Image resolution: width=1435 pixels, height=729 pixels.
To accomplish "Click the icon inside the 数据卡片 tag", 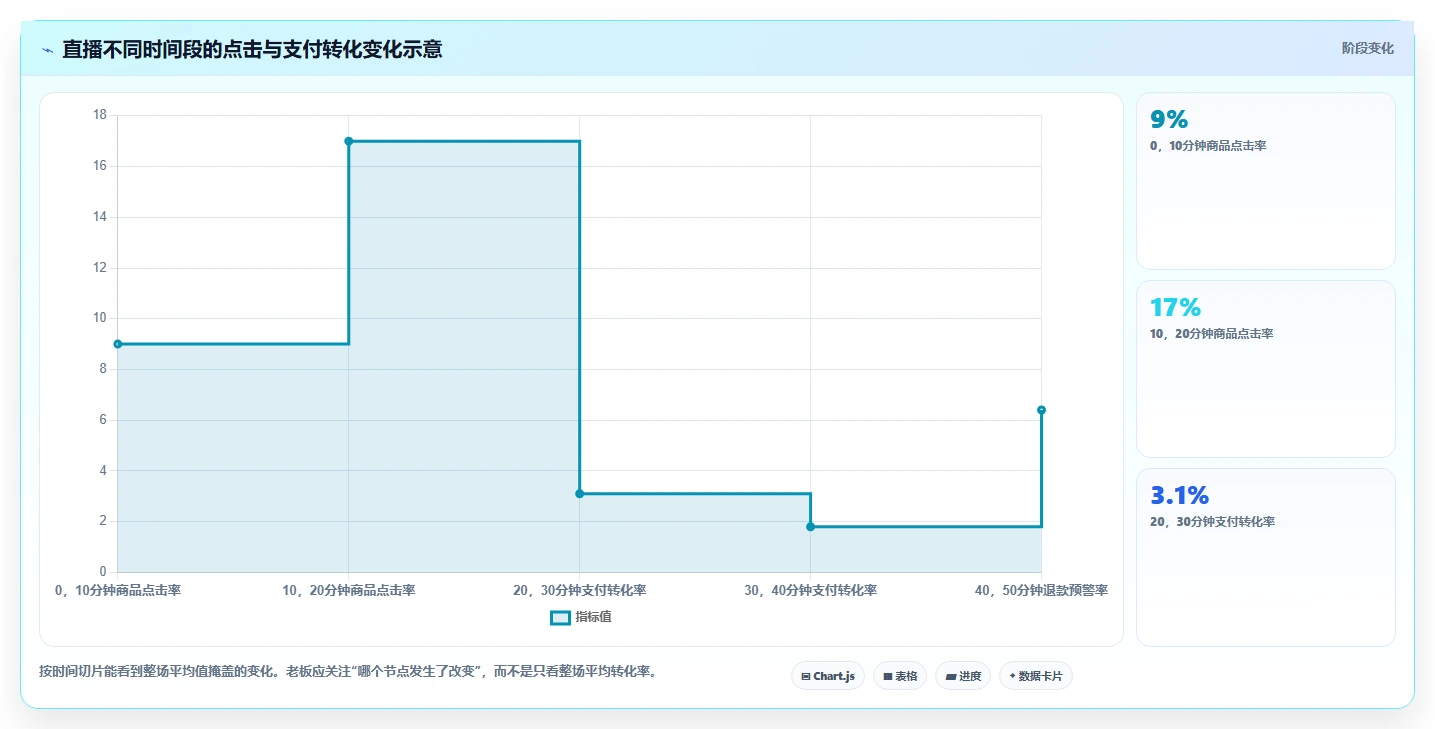I will 1012,677.
